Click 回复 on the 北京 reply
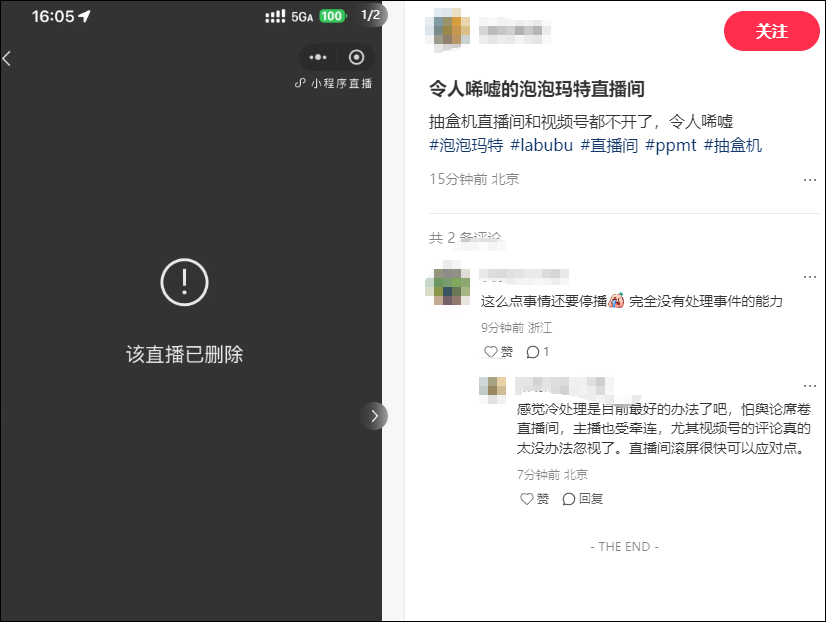 pyautogui.click(x=583, y=499)
